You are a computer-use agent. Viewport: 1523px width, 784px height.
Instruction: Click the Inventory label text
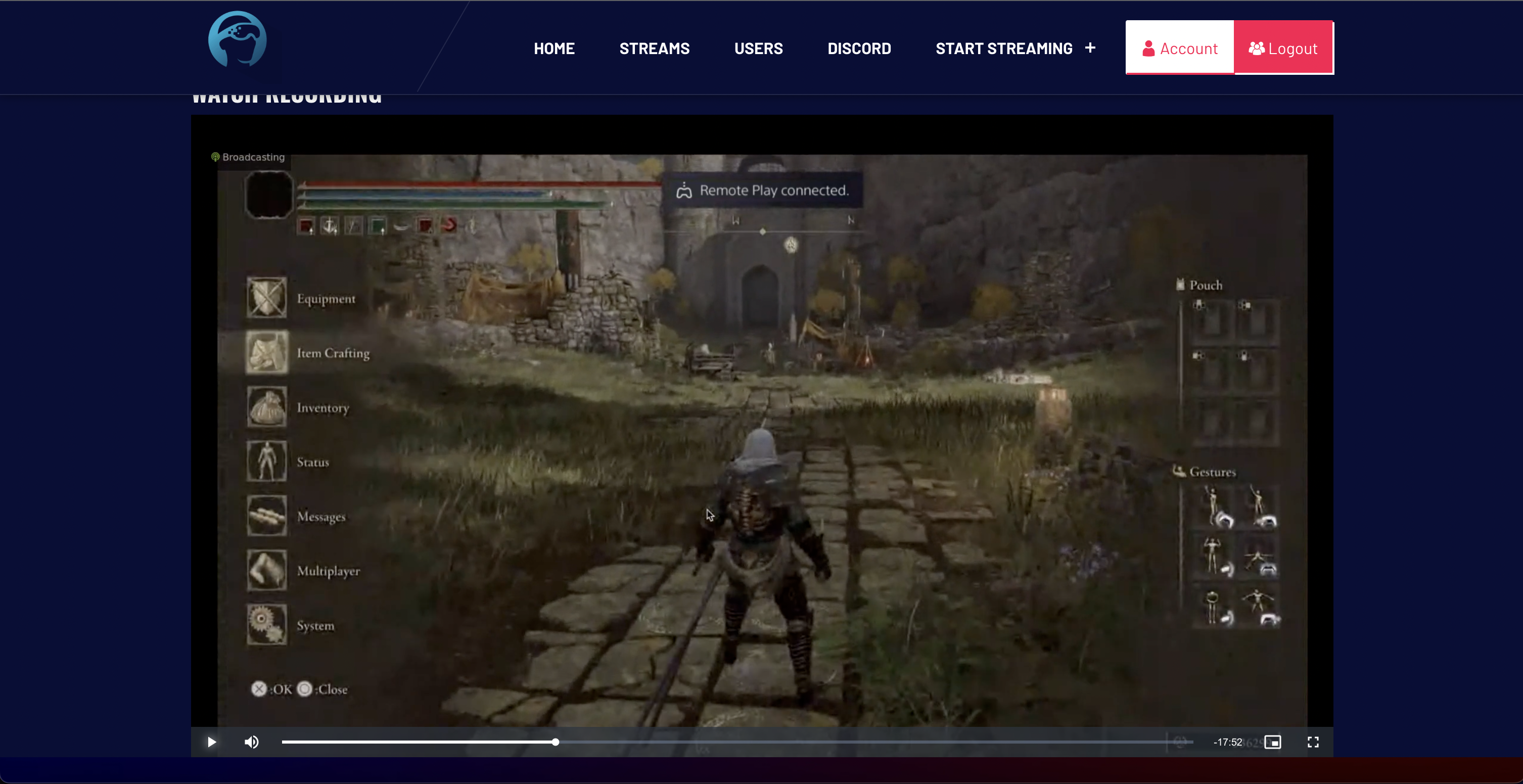point(323,407)
